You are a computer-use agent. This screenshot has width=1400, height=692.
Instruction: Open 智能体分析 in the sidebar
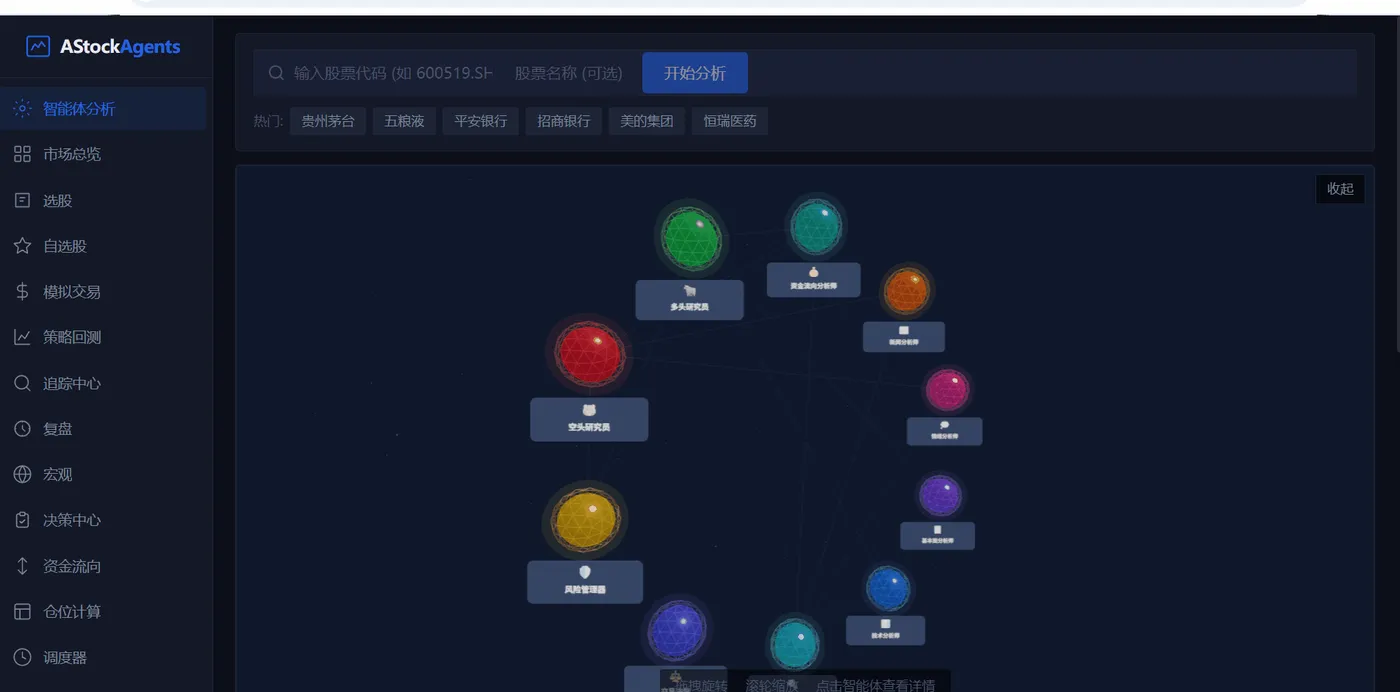point(104,108)
